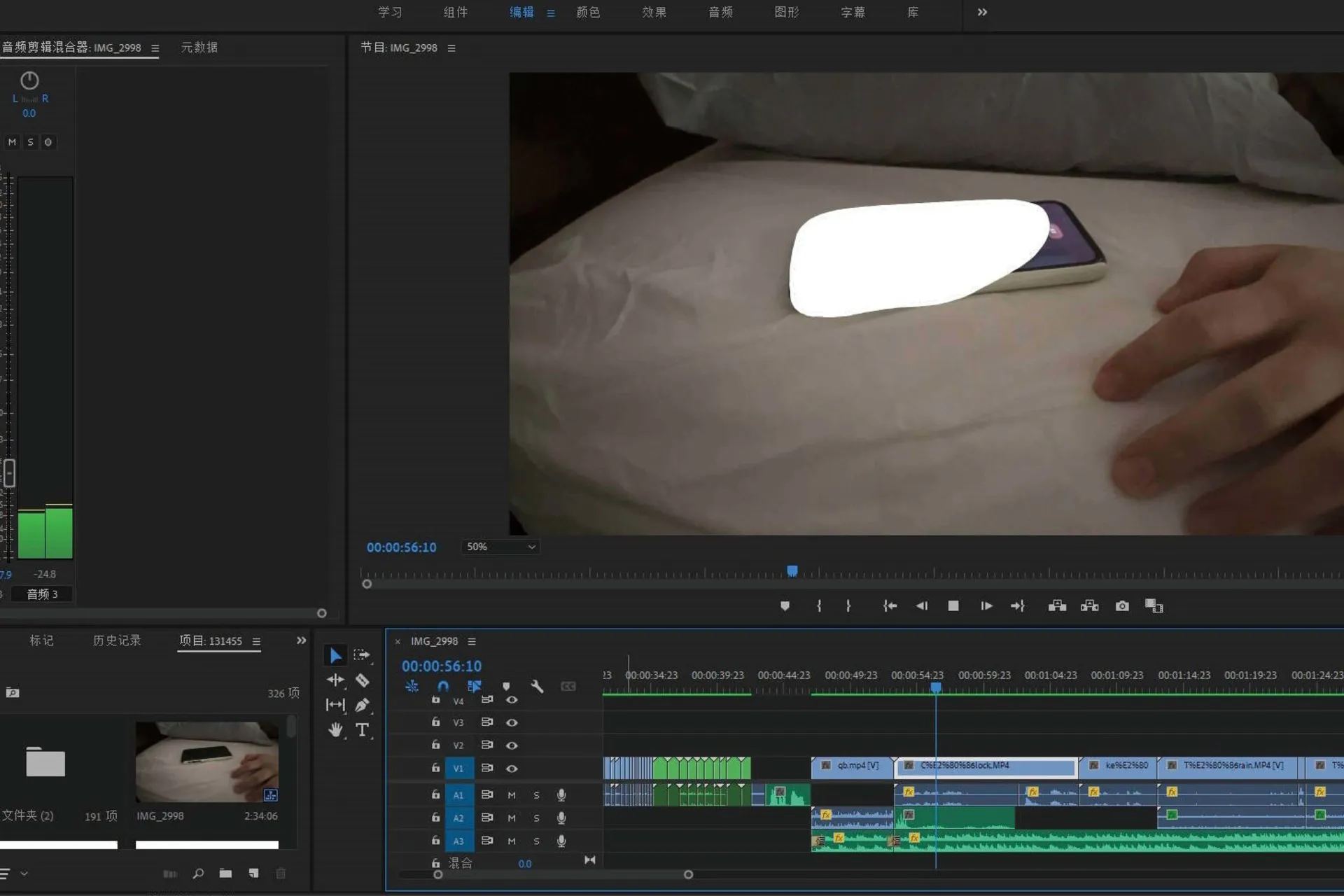Open the 50% zoom level dropdown
Image resolution: width=1344 pixels, height=896 pixels.
(500, 547)
